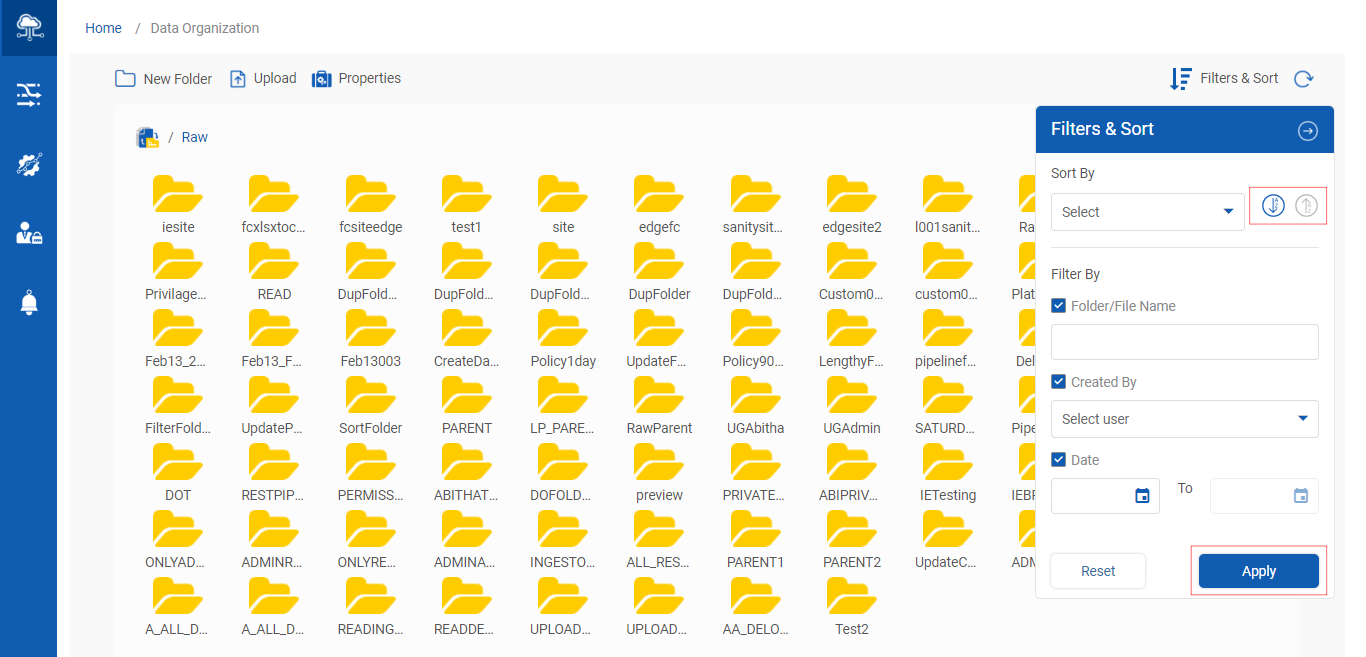Focus the From date input field
This screenshot has height=657, width=1366.
1105,496
